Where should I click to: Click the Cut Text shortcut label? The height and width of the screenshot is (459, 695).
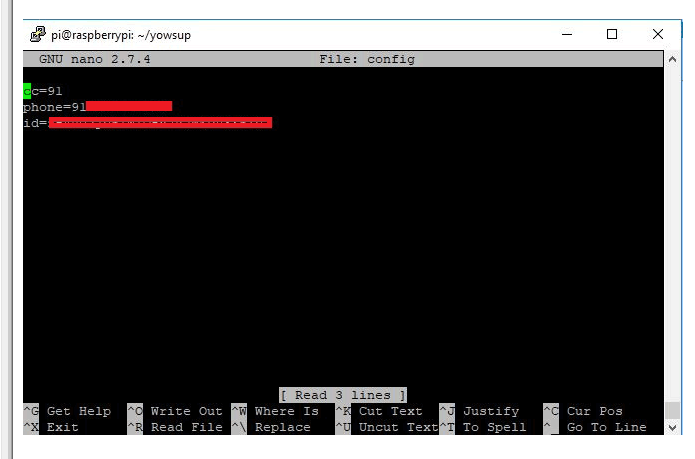point(390,411)
